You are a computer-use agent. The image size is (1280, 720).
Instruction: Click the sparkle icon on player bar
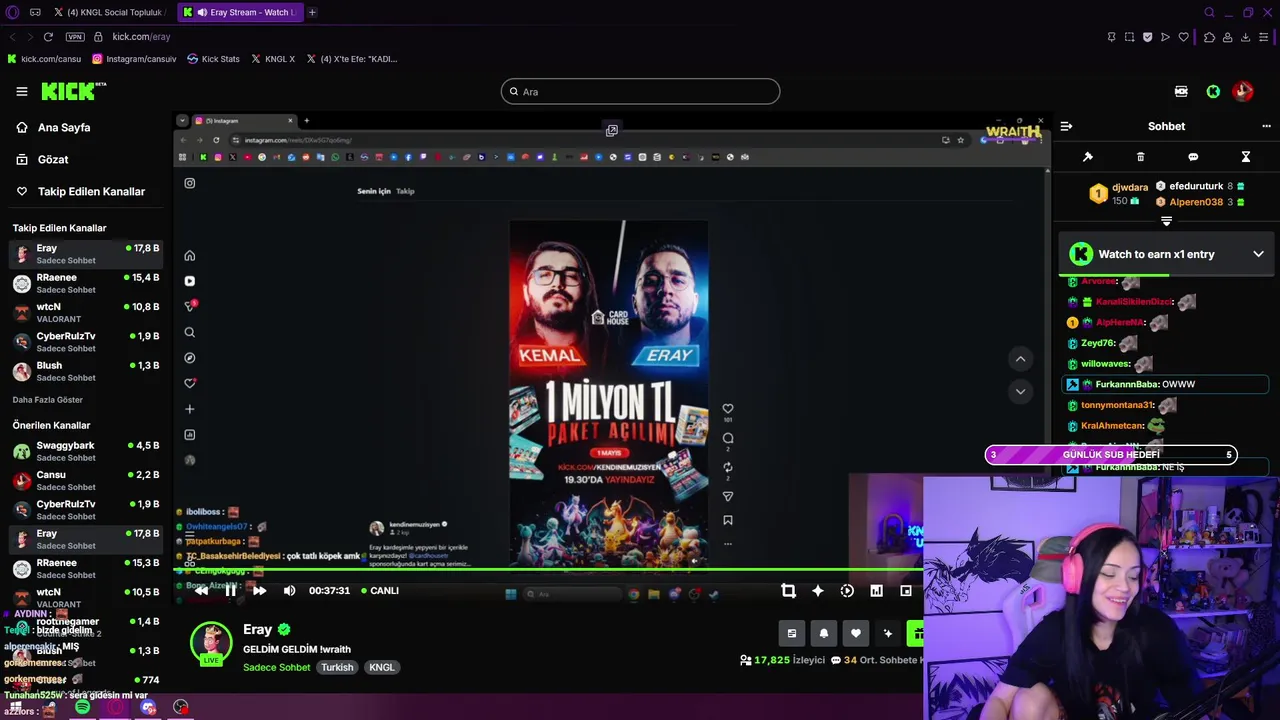click(818, 591)
